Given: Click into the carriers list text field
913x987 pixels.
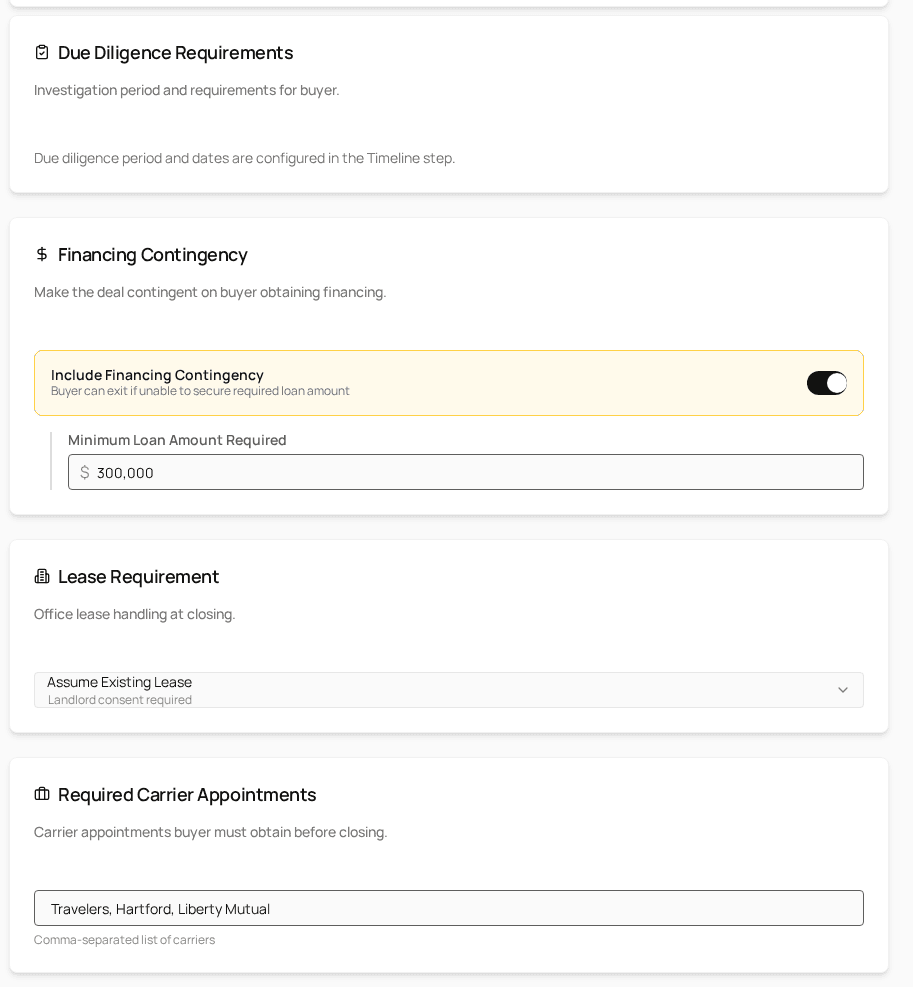Looking at the screenshot, I should coord(448,908).
